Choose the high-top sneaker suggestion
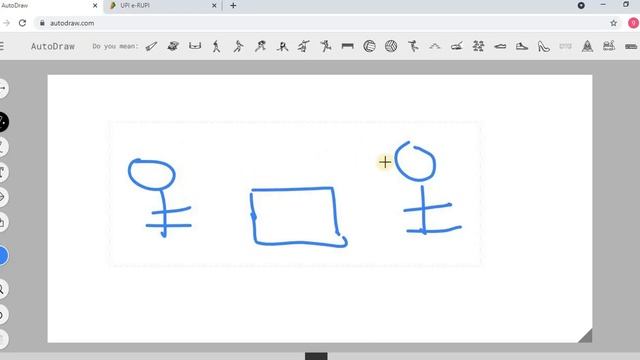 (x=522, y=47)
